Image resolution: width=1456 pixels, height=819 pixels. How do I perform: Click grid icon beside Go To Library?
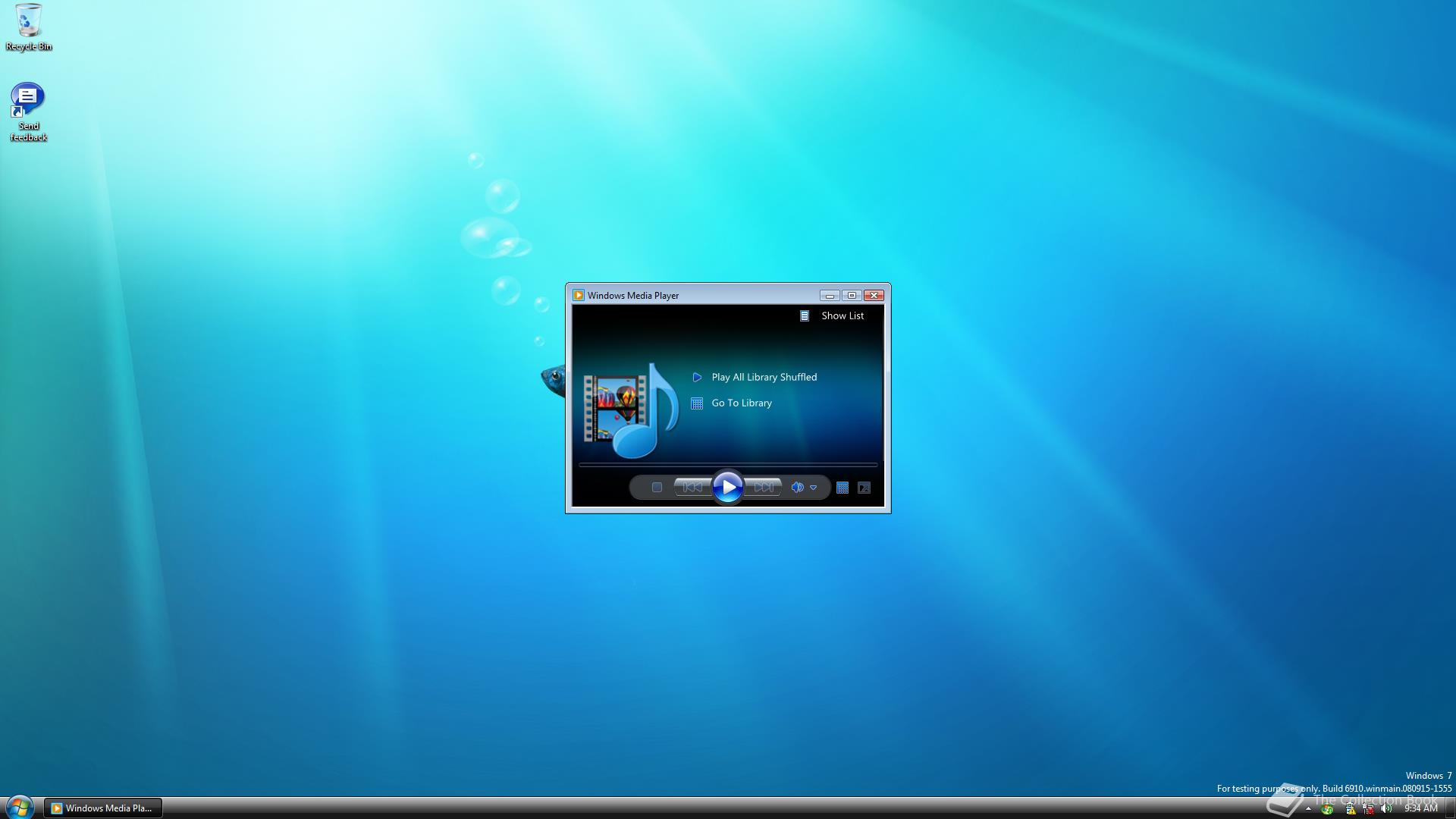[697, 403]
